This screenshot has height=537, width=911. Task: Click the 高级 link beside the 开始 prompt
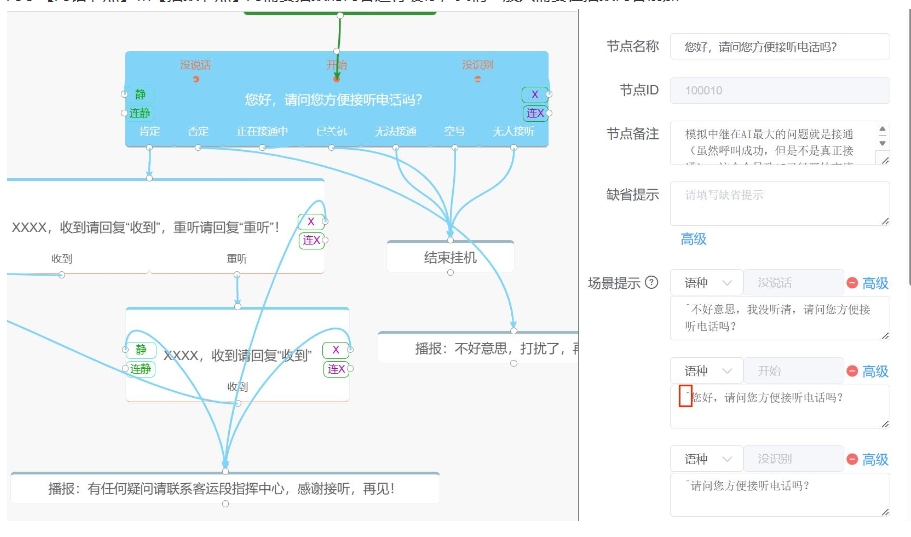tap(875, 371)
